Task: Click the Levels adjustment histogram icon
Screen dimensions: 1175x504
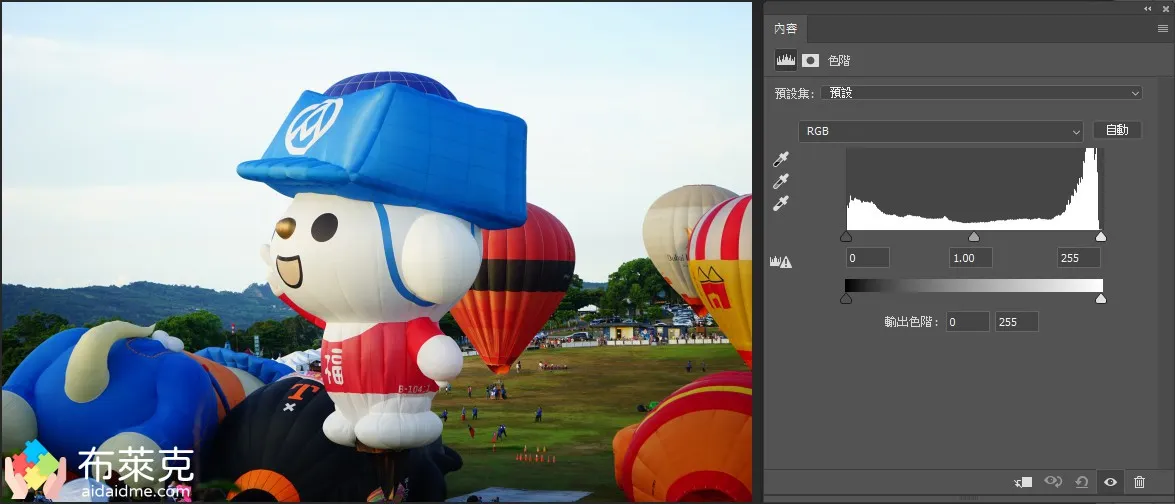Action: click(786, 60)
